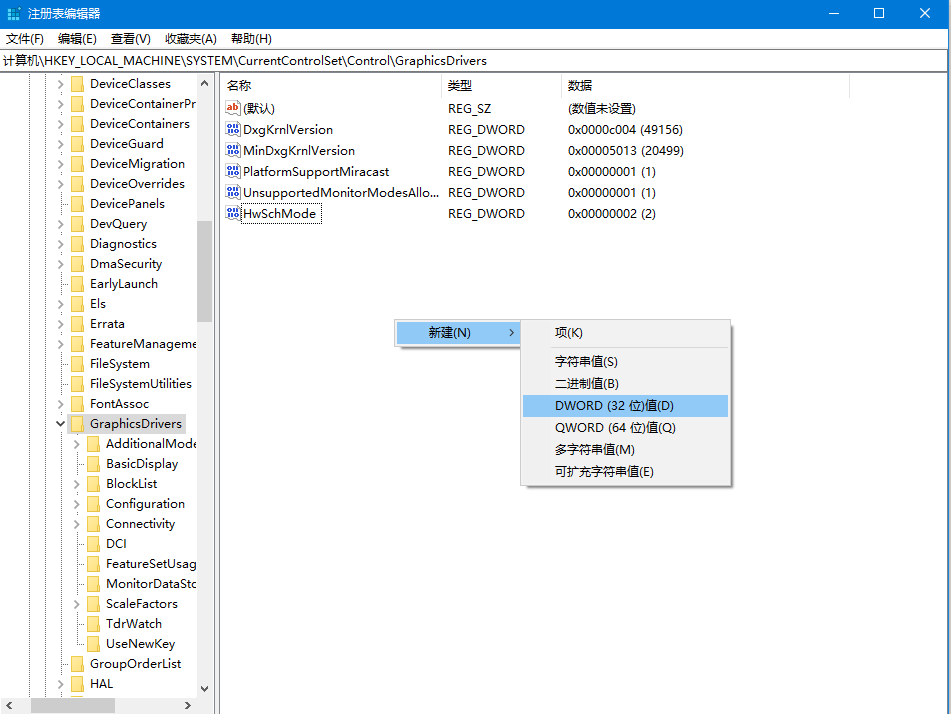Image resolution: width=951 pixels, height=714 pixels.
Task: Collapse the GraphicsDrivers tree node
Action: tap(60, 423)
